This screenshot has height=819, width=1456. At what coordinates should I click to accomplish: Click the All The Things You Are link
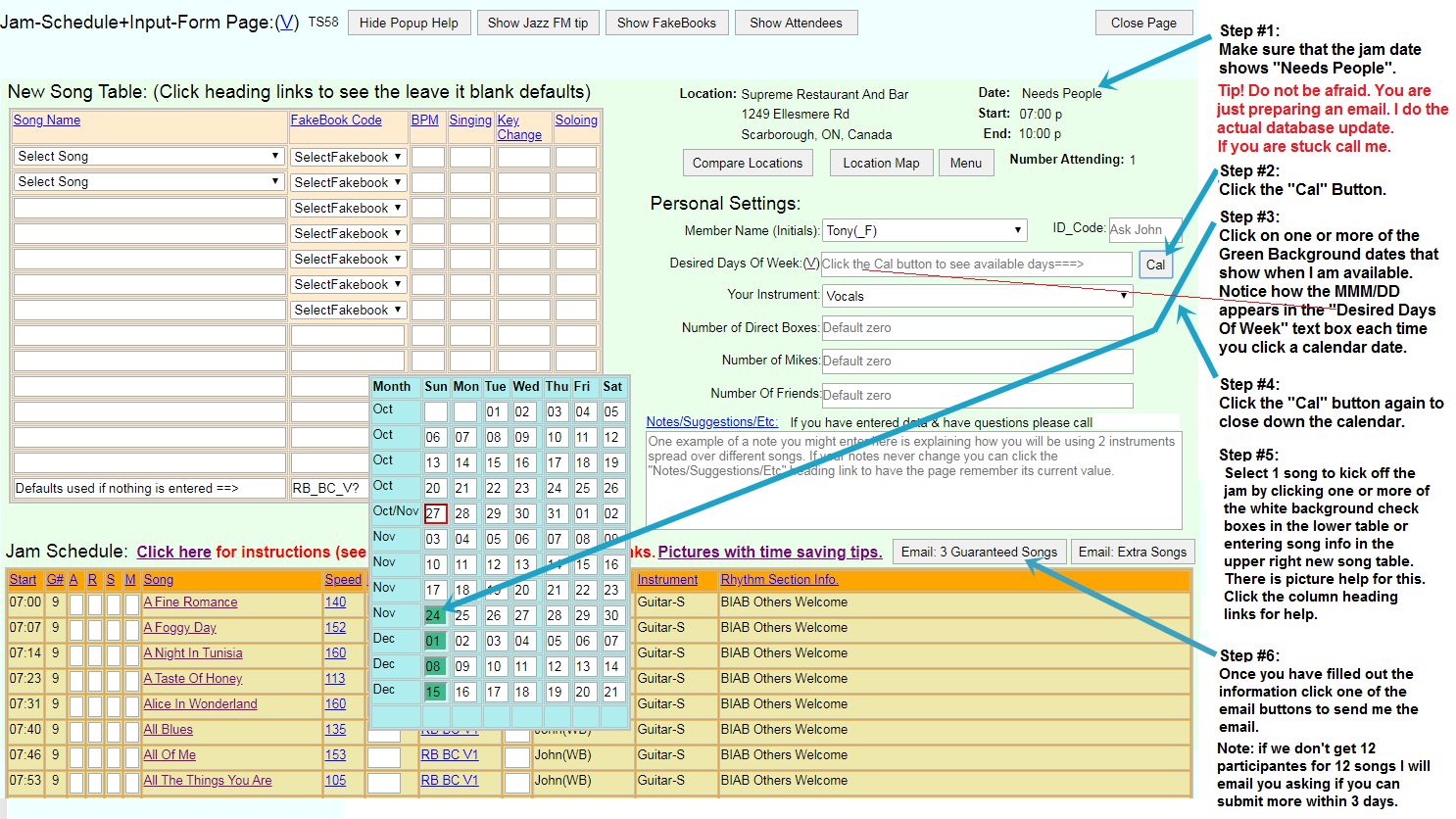click(x=208, y=780)
